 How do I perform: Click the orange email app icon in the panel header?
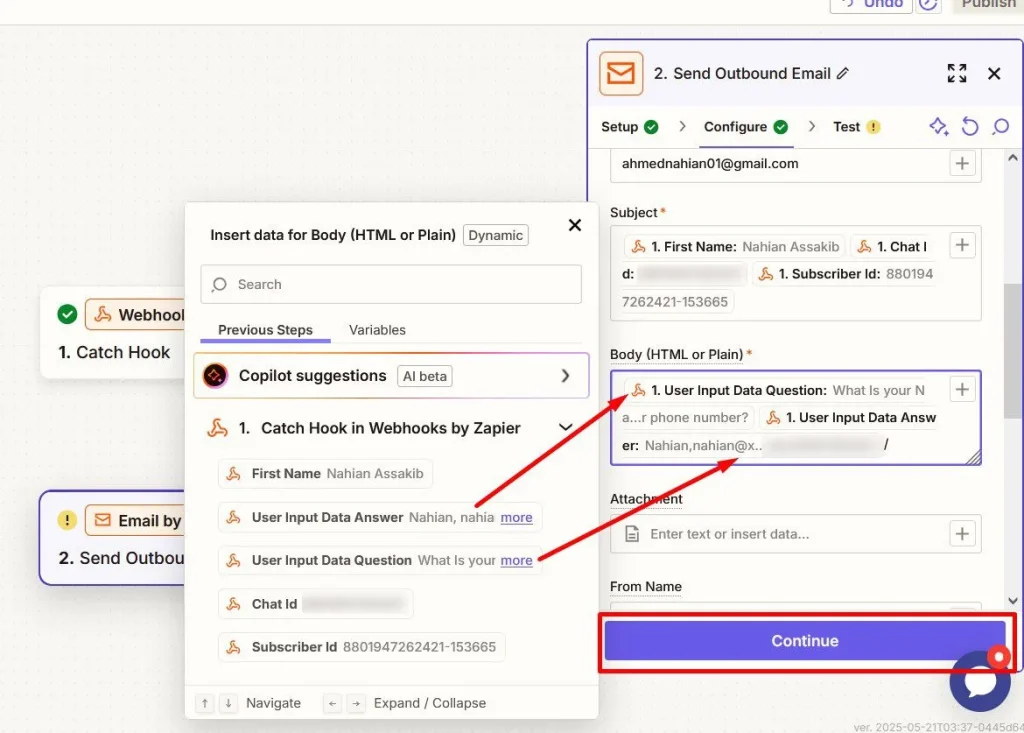click(620, 73)
